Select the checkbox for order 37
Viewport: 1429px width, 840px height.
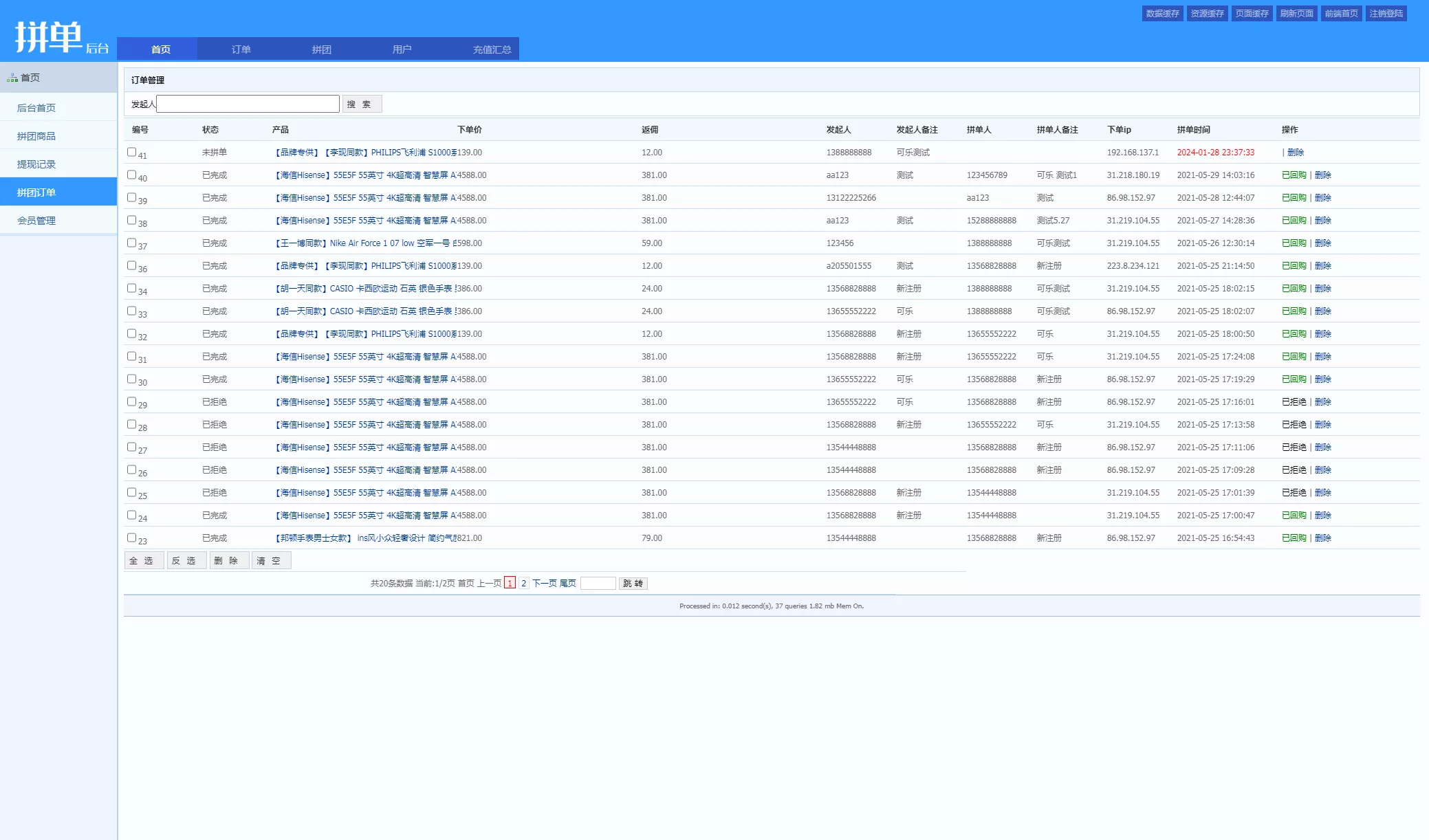[x=131, y=243]
